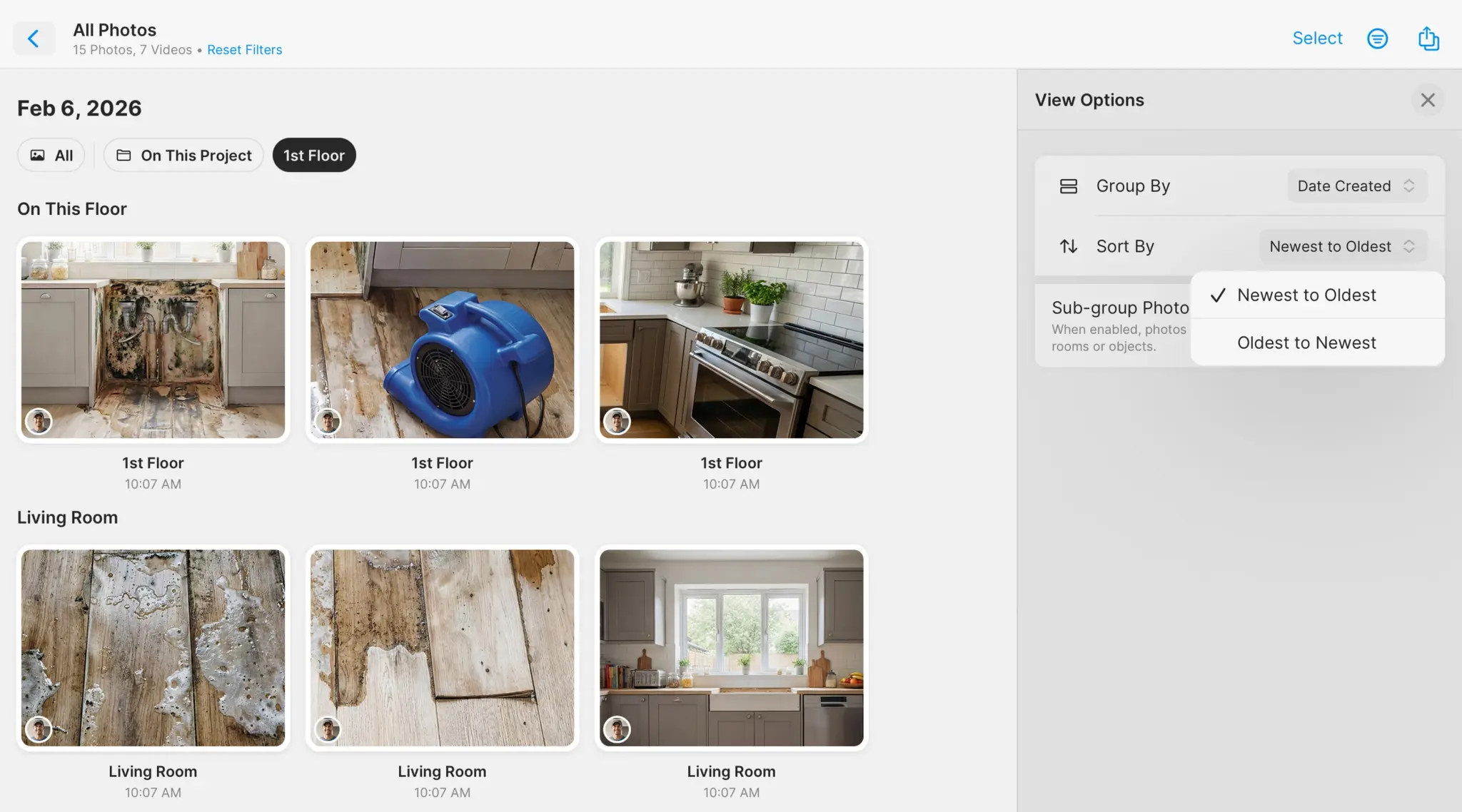Viewport: 1462px width, 812px height.
Task: Click the Group By stacked rows icon
Action: [1068, 186]
